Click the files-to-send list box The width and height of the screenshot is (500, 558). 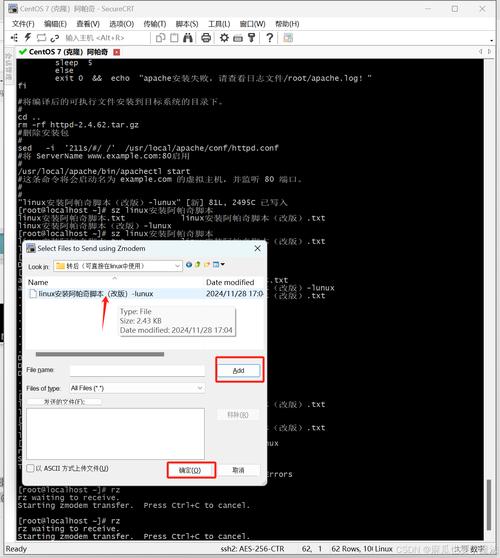click(x=115, y=433)
